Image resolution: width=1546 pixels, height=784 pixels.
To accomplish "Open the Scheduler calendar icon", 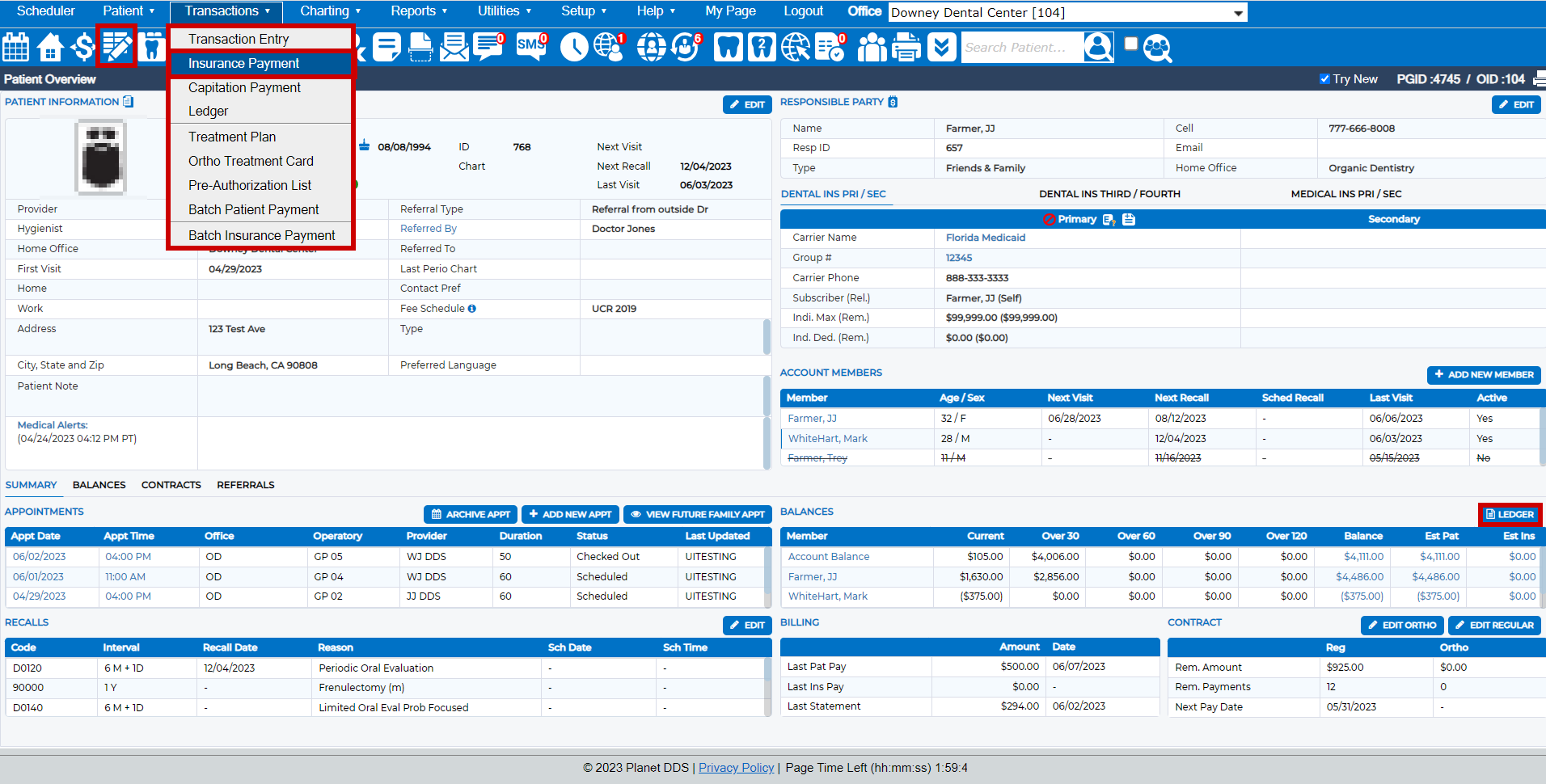I will (x=15, y=46).
